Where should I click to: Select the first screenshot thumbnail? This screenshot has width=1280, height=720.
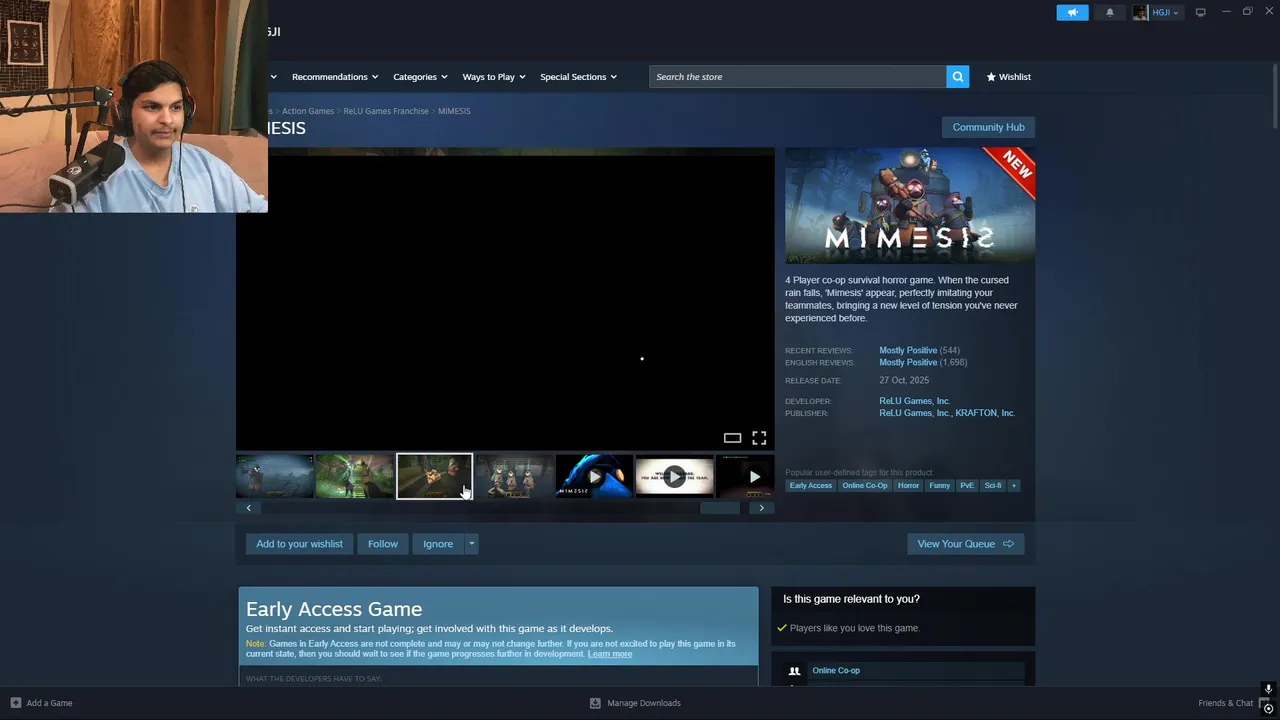(275, 476)
